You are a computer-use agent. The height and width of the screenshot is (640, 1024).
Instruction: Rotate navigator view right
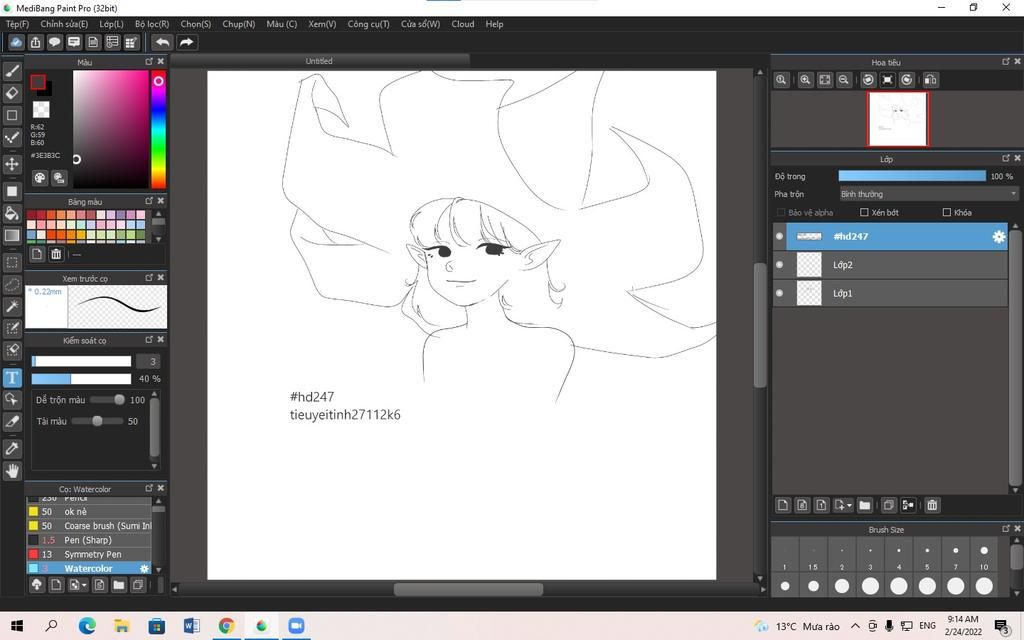[906, 80]
